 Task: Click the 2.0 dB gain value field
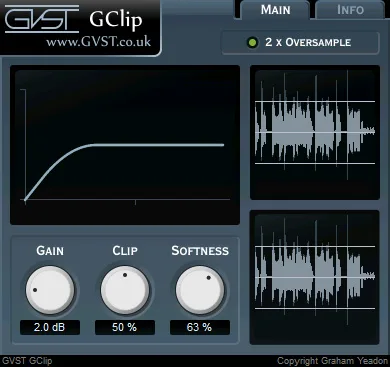point(50,327)
